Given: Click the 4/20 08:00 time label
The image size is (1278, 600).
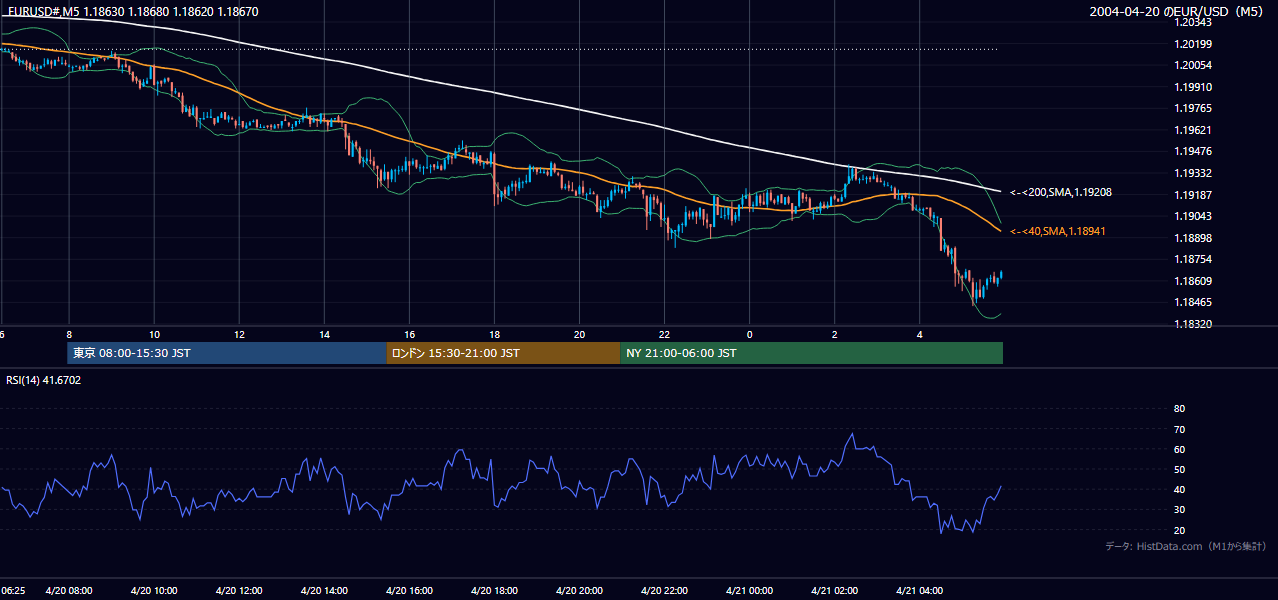Looking at the screenshot, I should point(68,591).
